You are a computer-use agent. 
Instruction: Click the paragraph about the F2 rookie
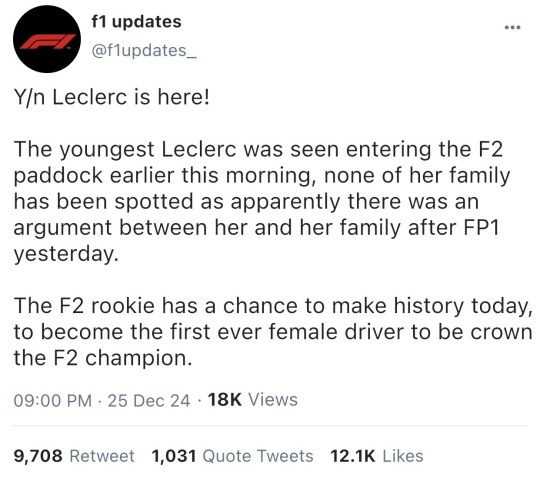pyautogui.click(x=273, y=332)
